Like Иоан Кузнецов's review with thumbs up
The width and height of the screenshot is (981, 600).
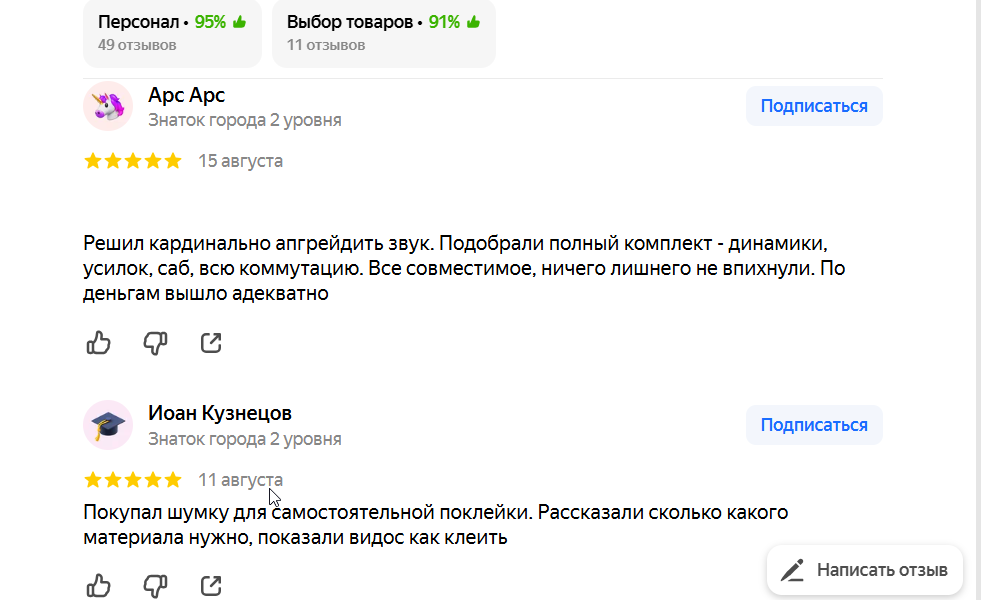coord(98,586)
